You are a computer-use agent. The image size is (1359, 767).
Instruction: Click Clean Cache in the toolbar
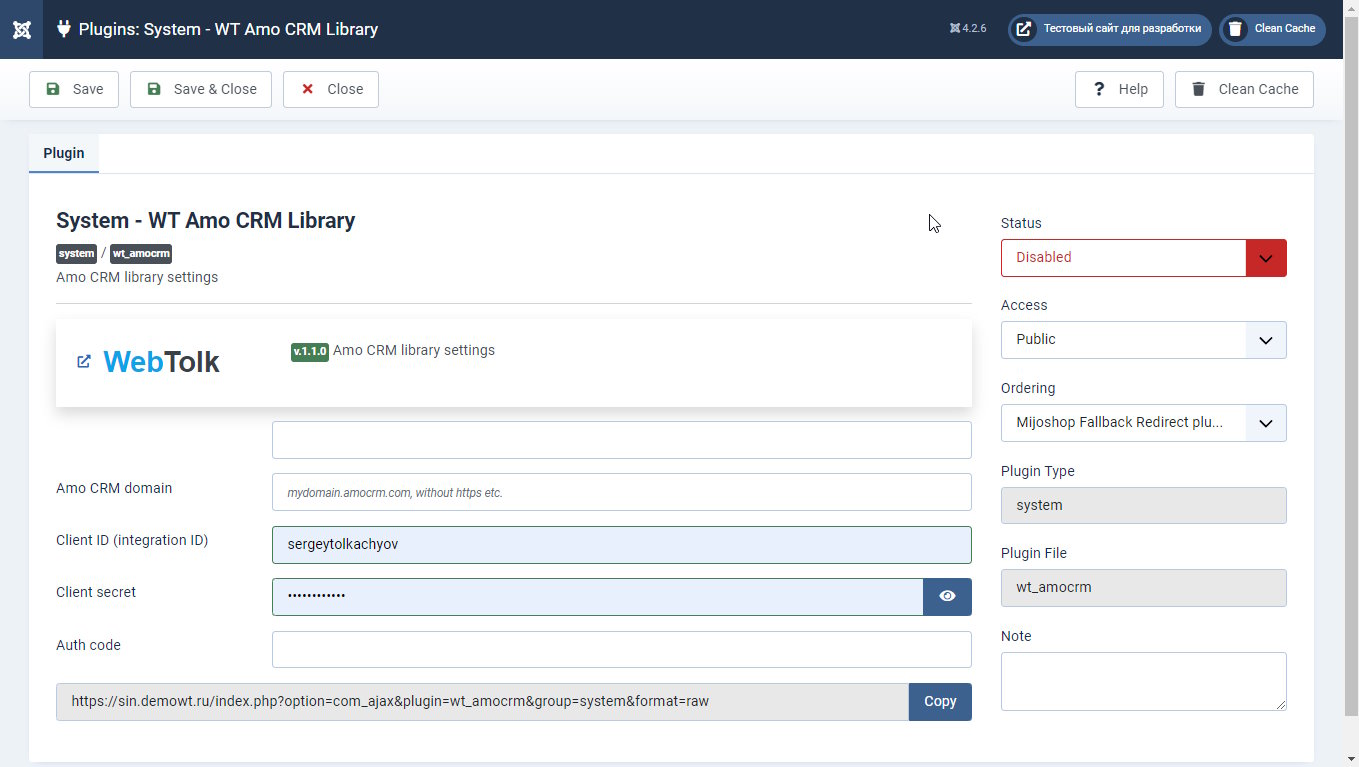pyautogui.click(x=1244, y=89)
